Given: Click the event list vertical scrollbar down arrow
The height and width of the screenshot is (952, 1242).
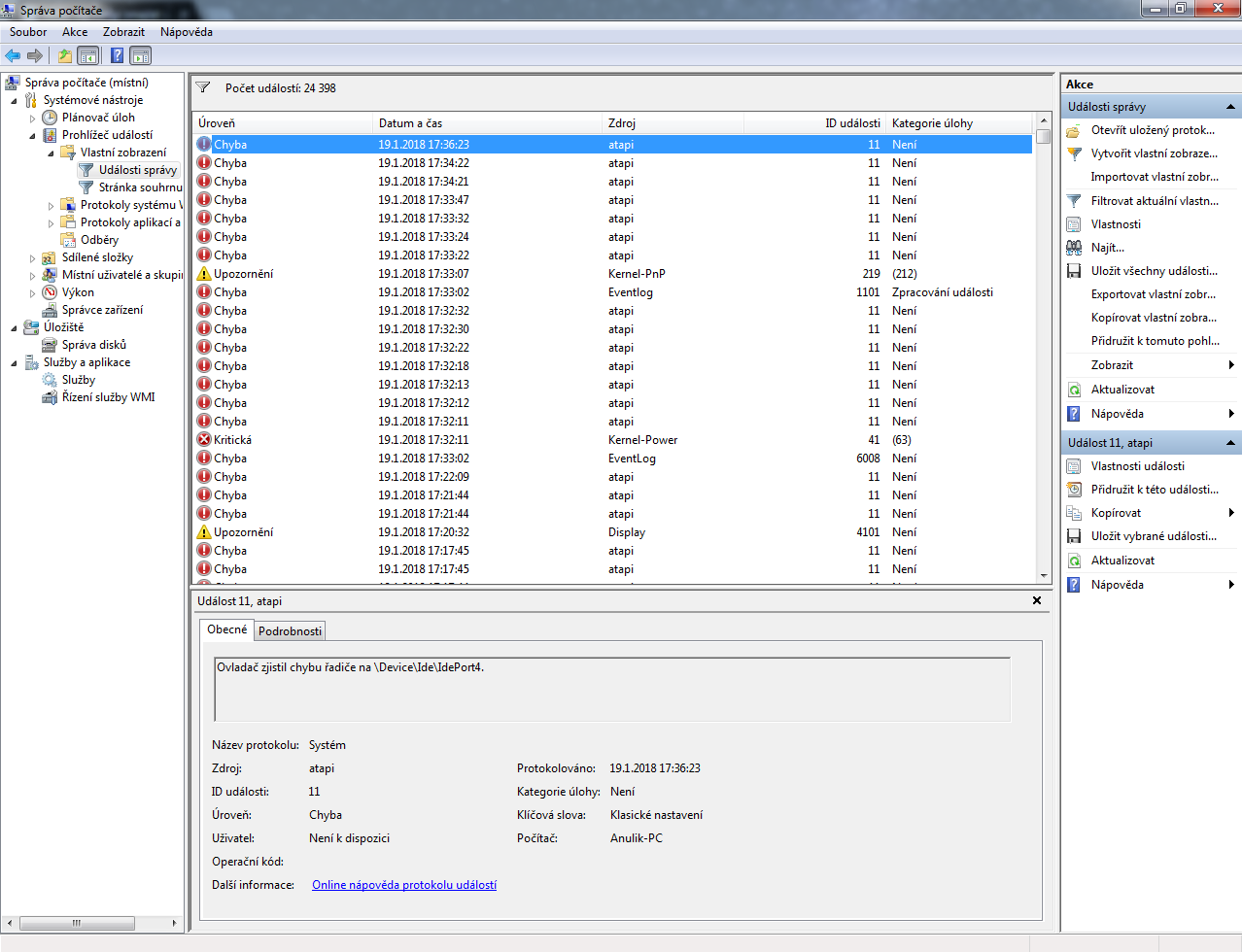Looking at the screenshot, I should coord(1043,575).
